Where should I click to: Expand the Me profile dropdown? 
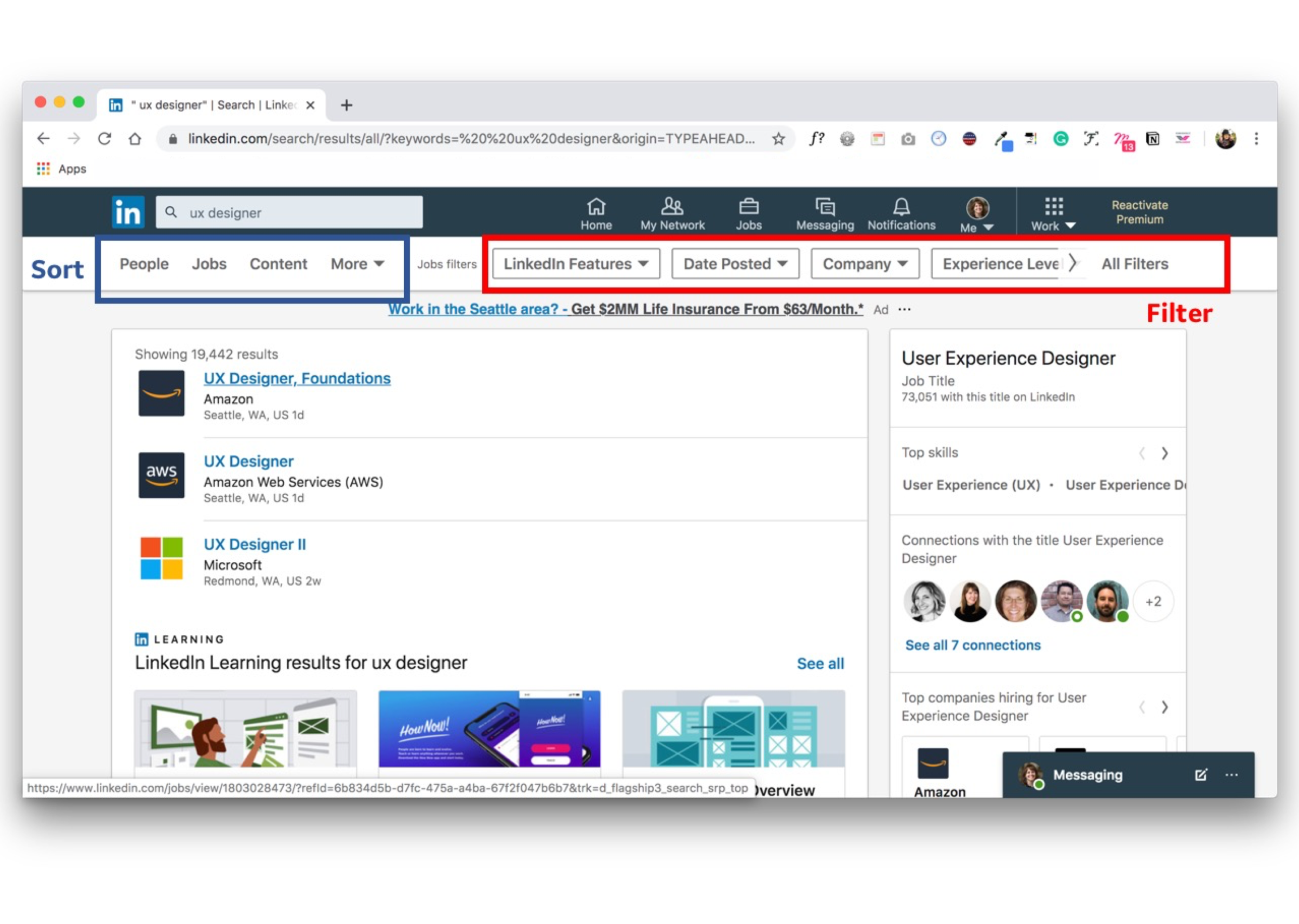click(x=977, y=215)
